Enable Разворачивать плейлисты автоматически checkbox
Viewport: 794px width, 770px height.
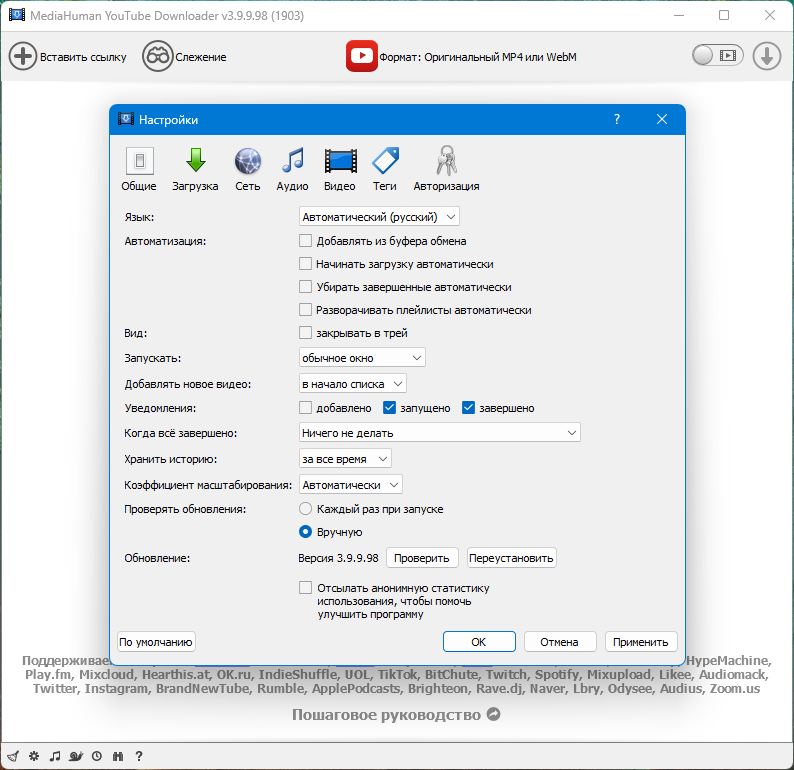click(305, 309)
